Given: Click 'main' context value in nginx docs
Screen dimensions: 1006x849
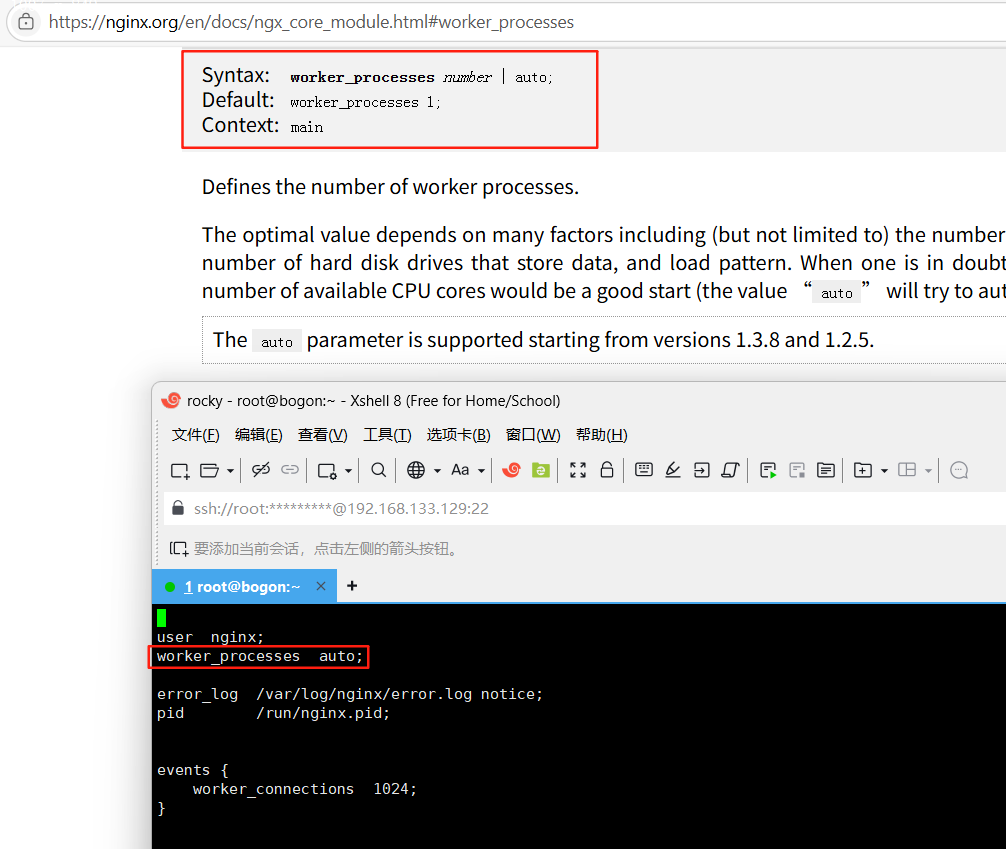Looking at the screenshot, I should point(307,128).
